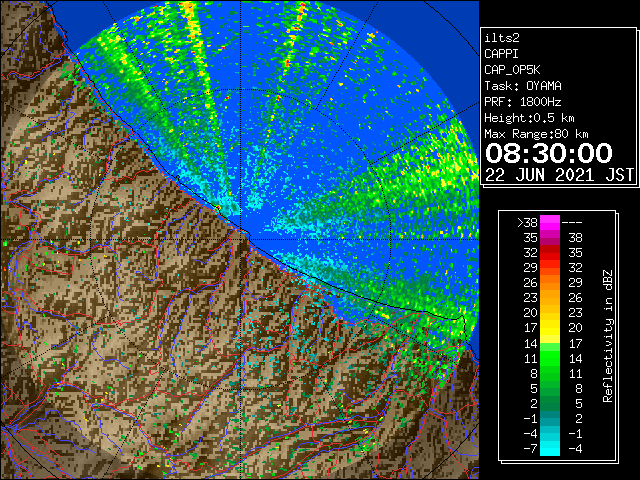This screenshot has width=640, height=480.
Task: Select the ilts2 label in info box
Action: pyautogui.click(x=502, y=38)
